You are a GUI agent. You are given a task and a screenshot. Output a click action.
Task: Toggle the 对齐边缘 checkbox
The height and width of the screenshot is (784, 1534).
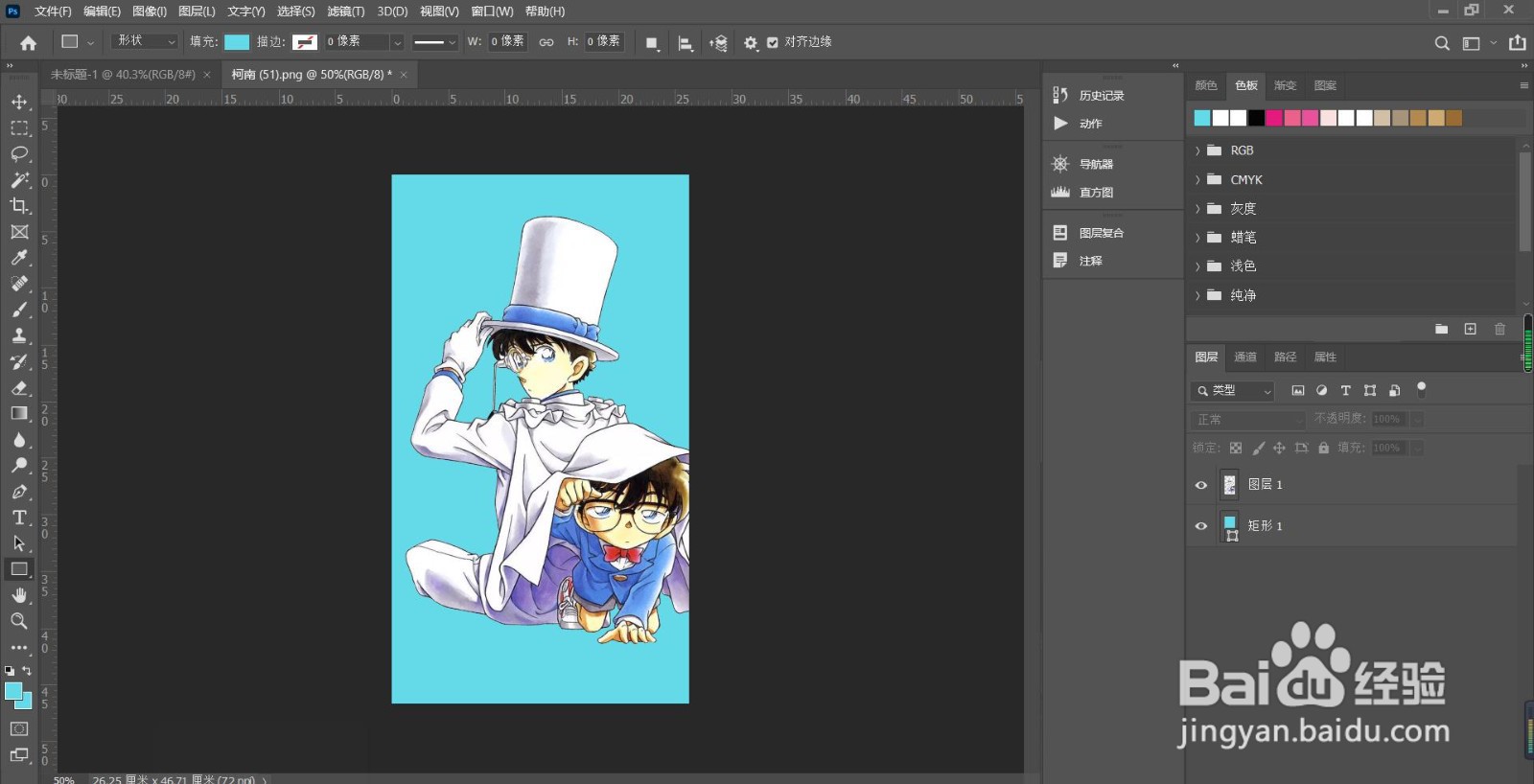[x=773, y=42]
